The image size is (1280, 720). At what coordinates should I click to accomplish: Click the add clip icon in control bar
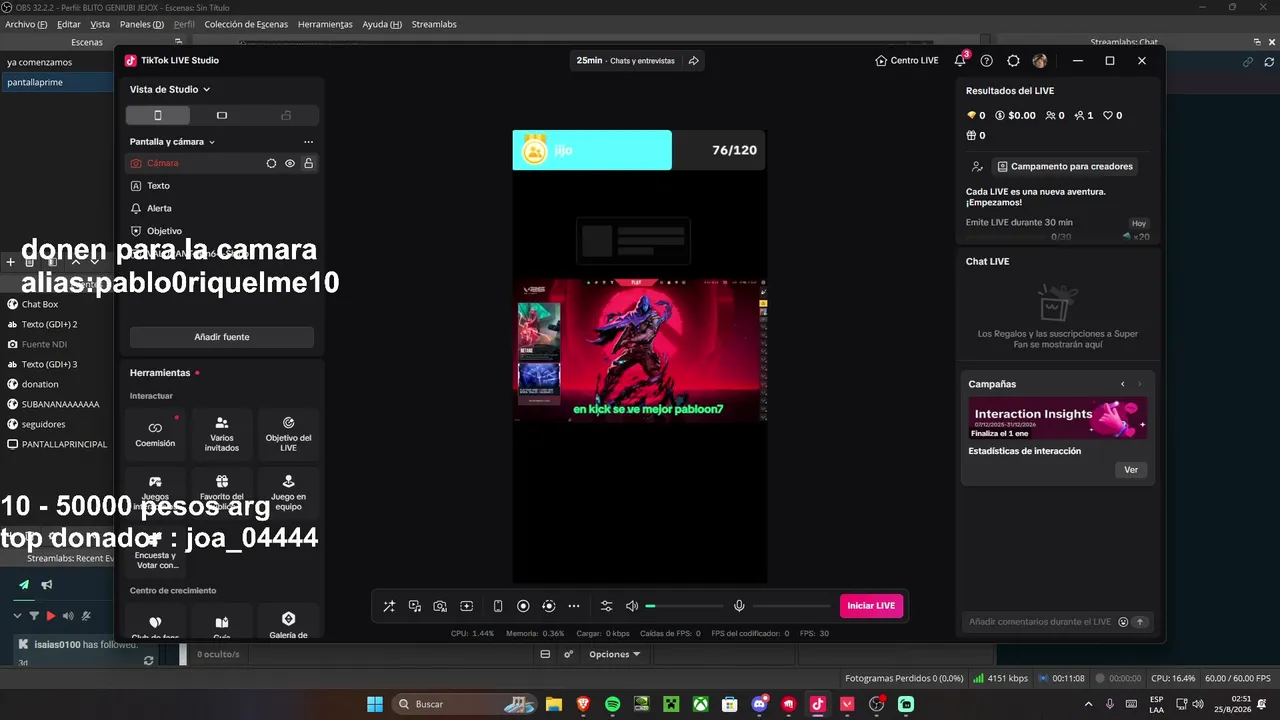click(x=466, y=606)
